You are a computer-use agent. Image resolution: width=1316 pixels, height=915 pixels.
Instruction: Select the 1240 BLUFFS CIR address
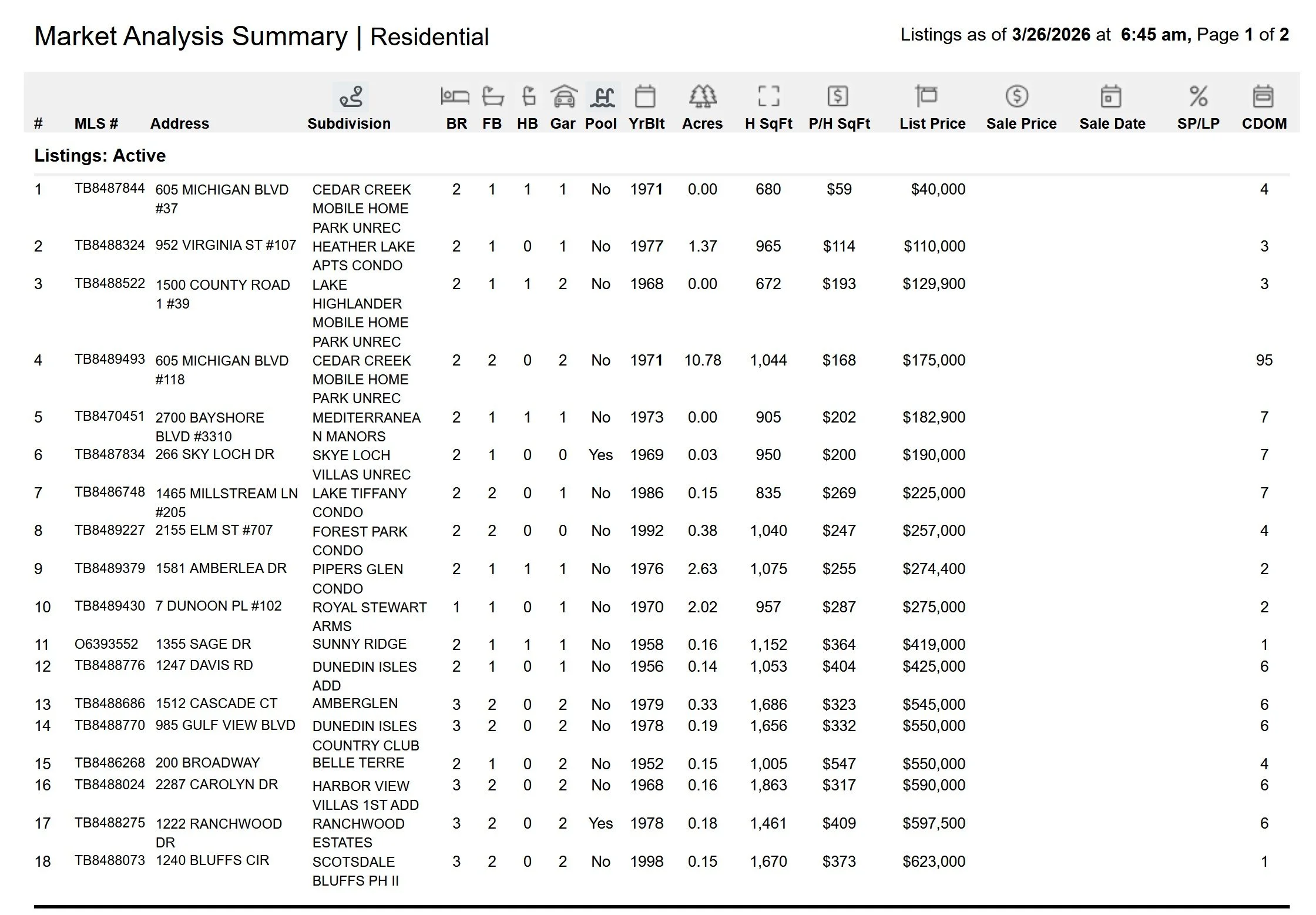click(x=212, y=860)
